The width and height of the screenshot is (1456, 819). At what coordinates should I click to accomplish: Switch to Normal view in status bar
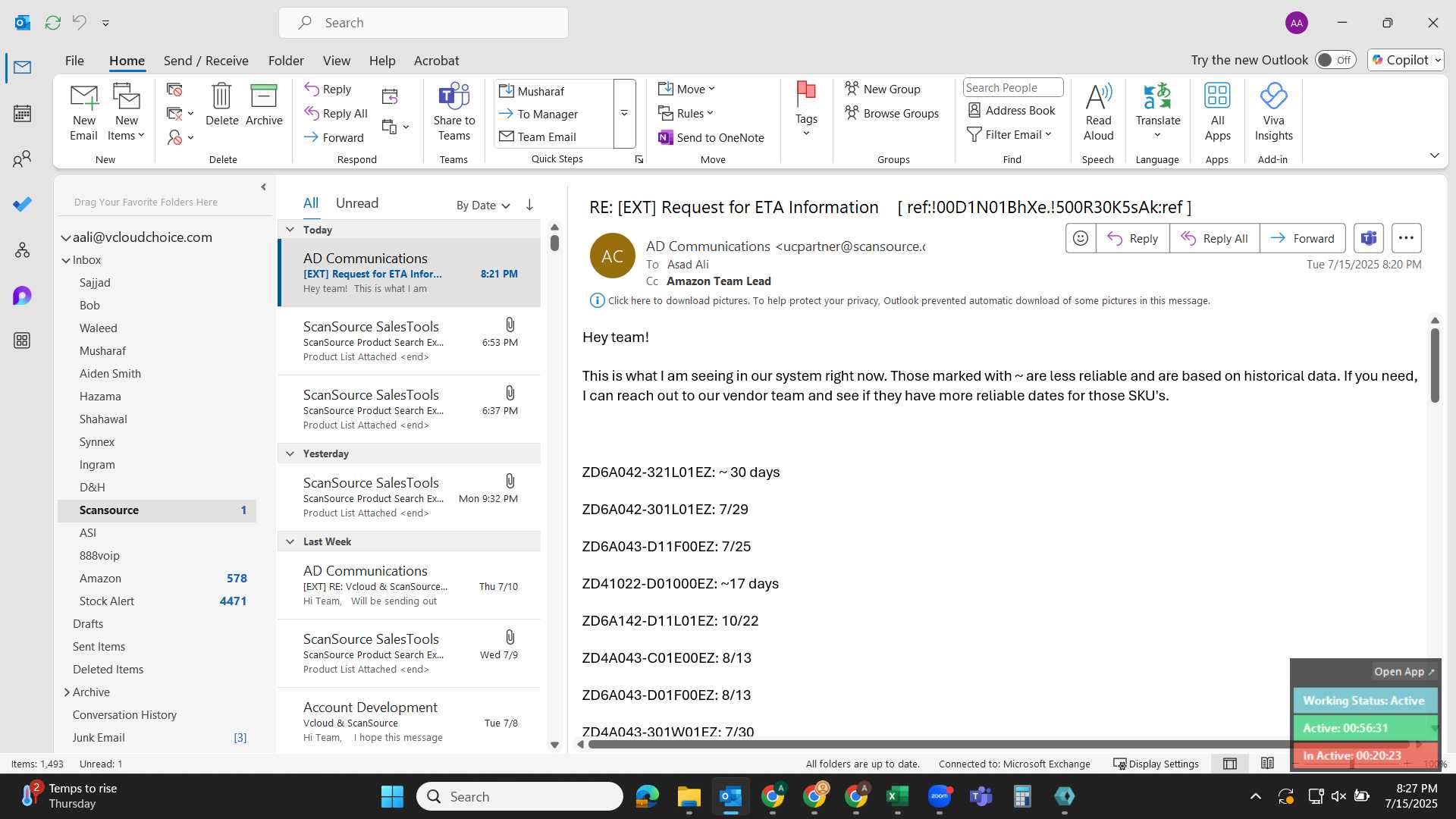[1230, 764]
